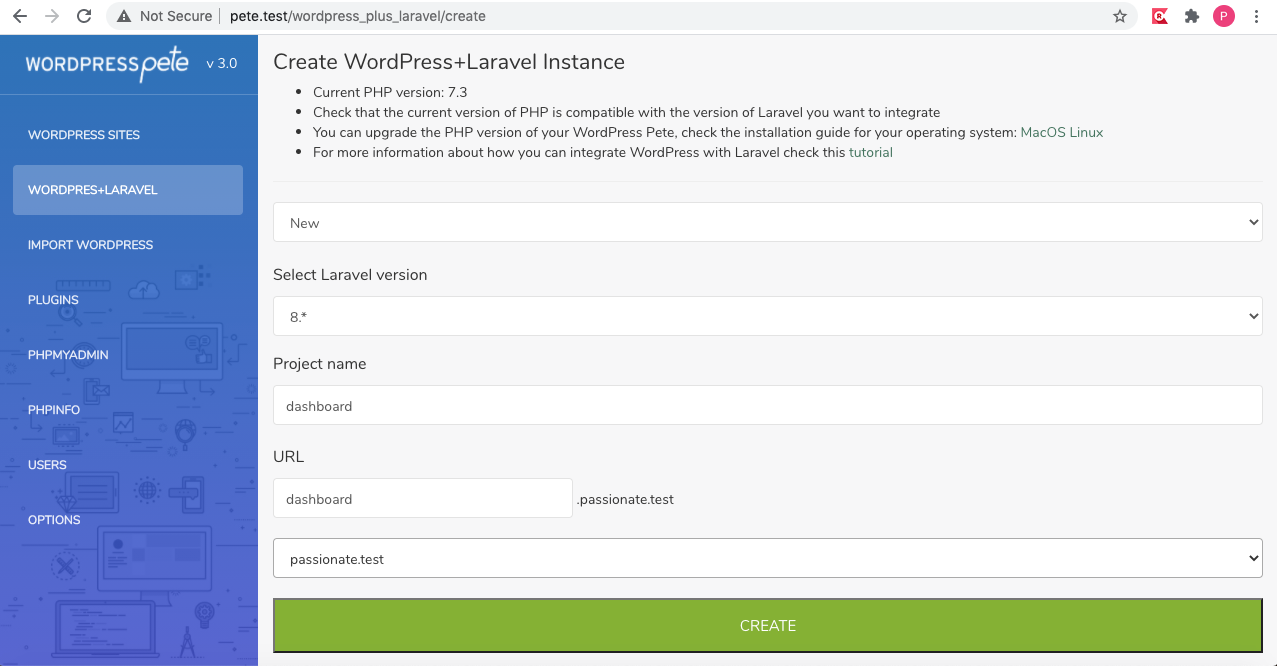The image size is (1277, 666).
Task: Open the Chrome profile avatar
Action: (x=1224, y=16)
